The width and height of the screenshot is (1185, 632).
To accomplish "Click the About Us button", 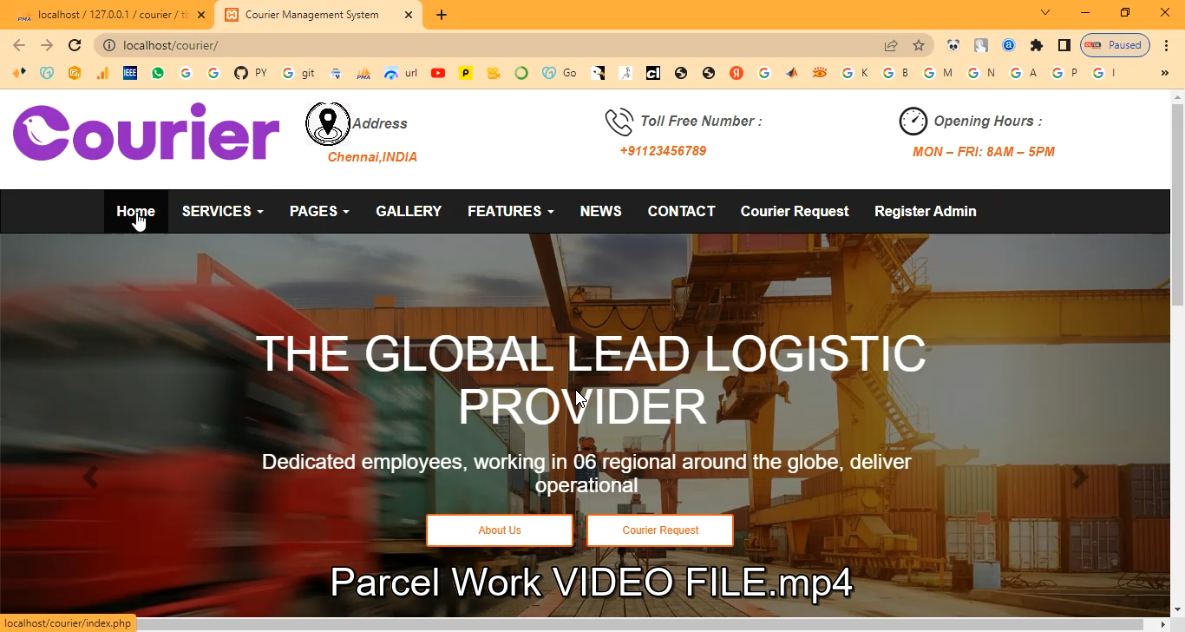I will pos(500,530).
